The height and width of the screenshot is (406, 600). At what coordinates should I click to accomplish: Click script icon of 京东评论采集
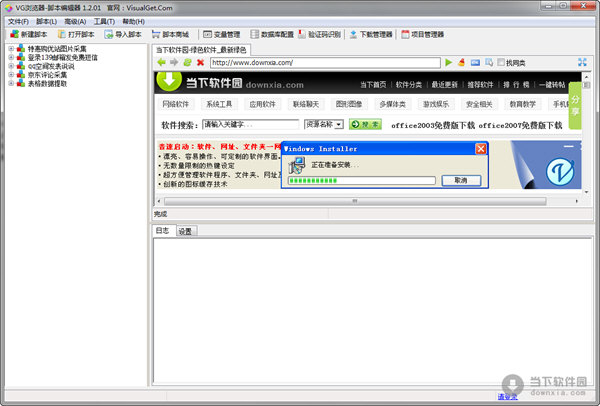tap(21, 75)
